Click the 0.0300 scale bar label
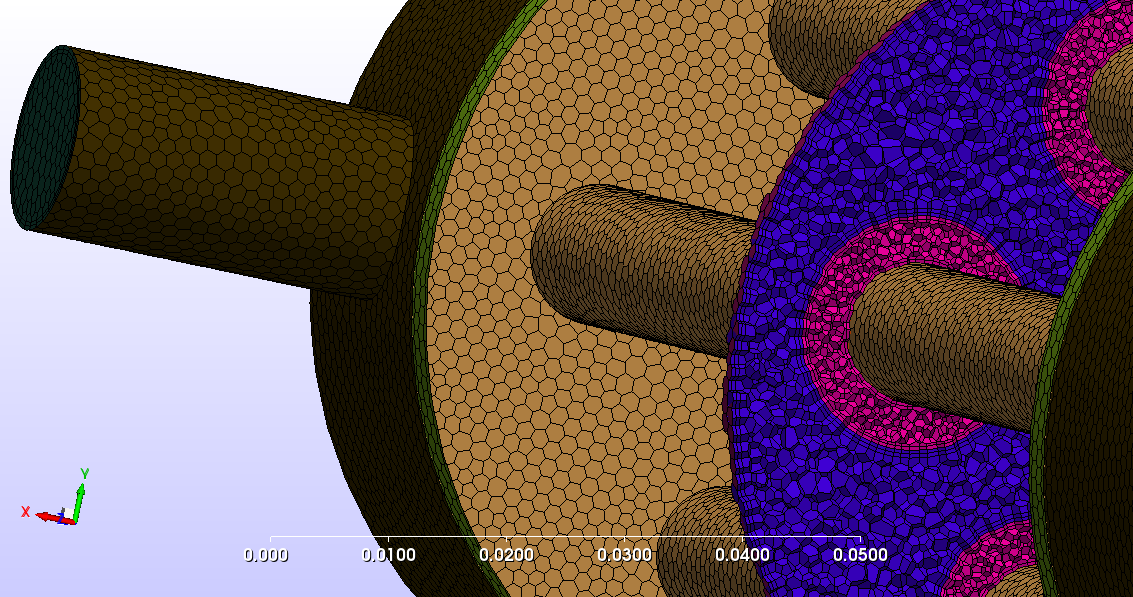 click(624, 555)
